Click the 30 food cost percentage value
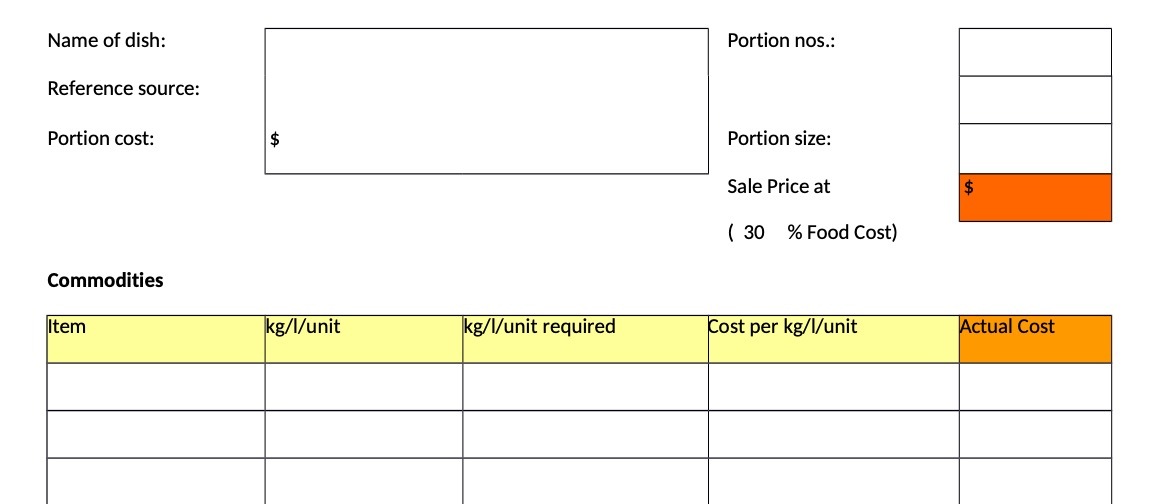 coord(754,233)
